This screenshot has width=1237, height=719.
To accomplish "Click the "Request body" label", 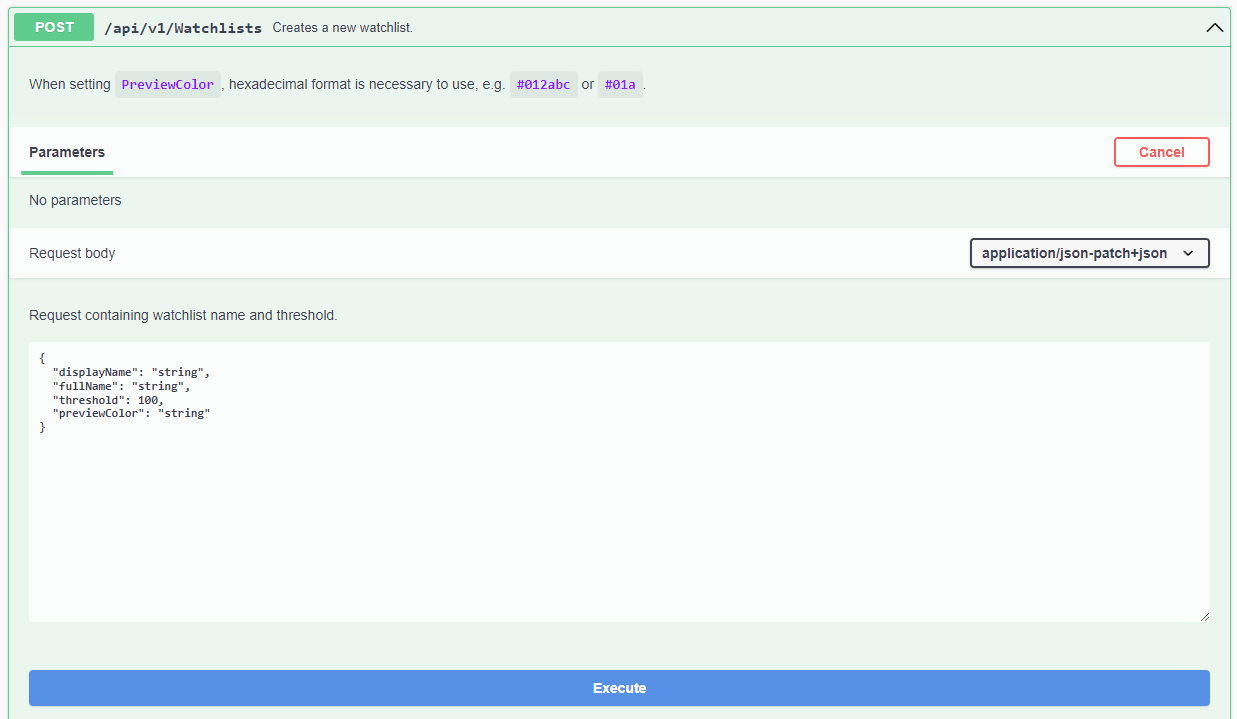I will pos(72,253).
